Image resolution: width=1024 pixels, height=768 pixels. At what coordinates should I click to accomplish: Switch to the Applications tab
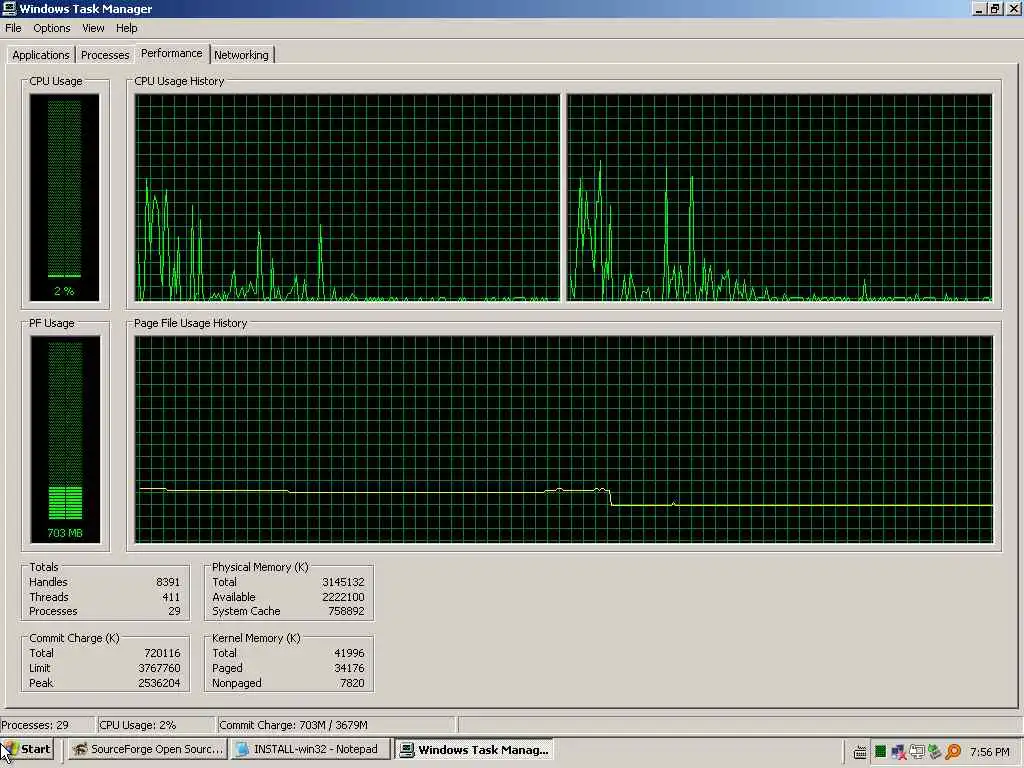pos(40,55)
